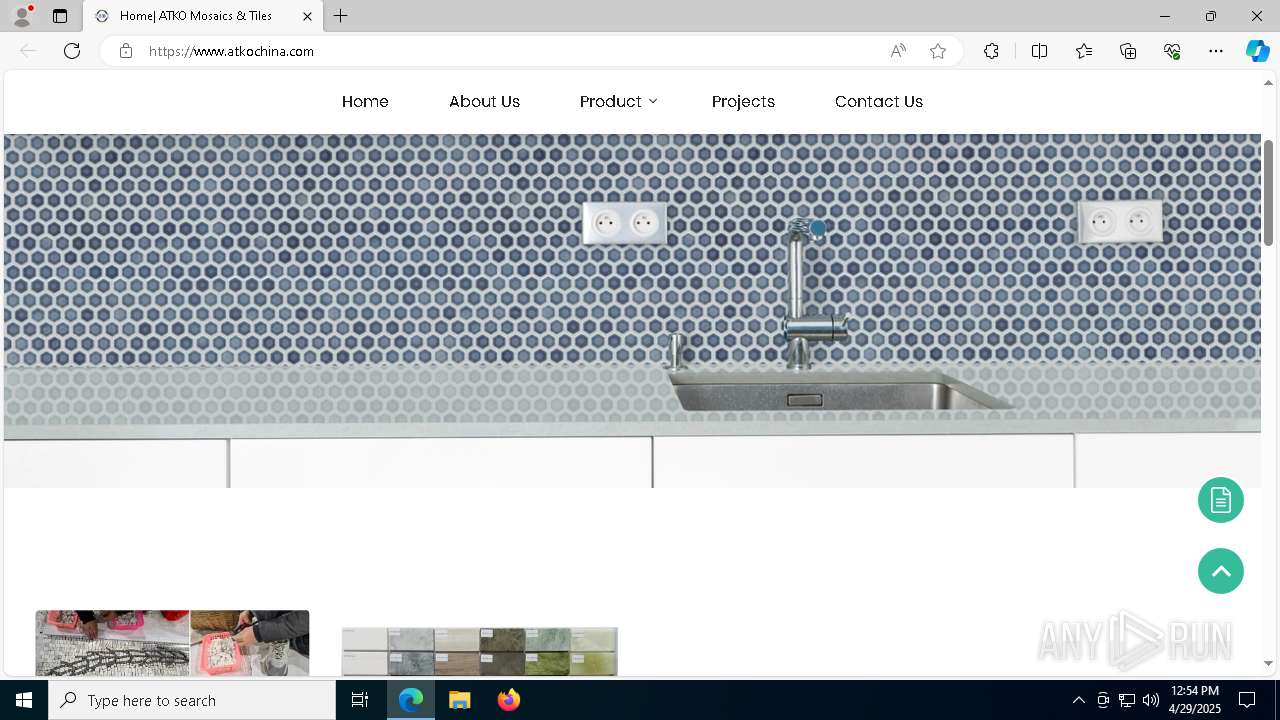Open Projects page
Viewport: 1280px width, 720px height.
pyautogui.click(x=743, y=101)
